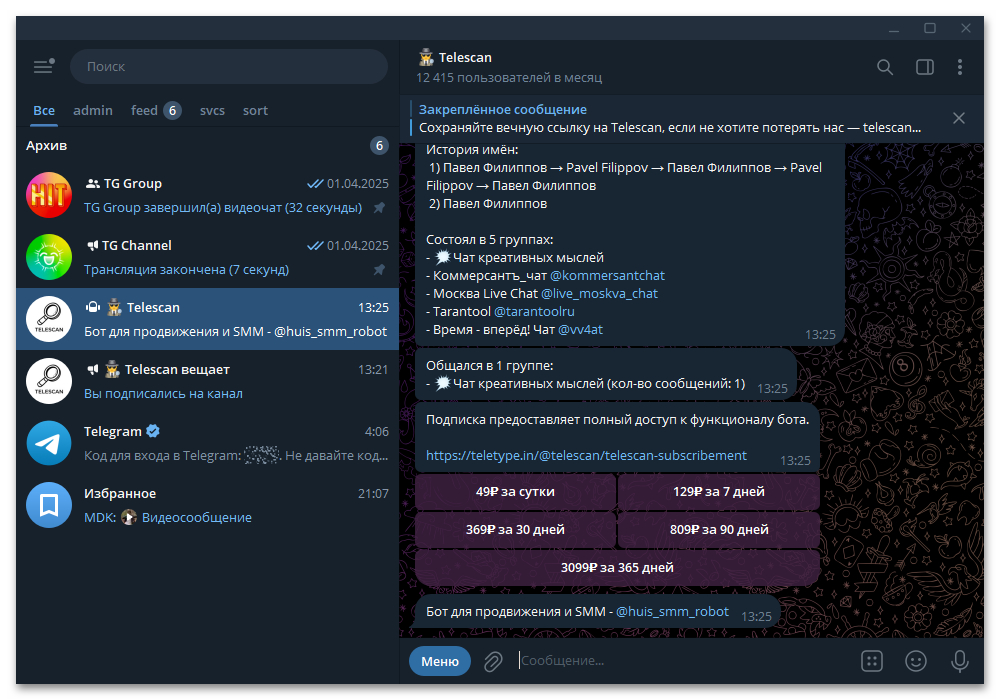Viewport: 1000px width, 700px height.
Task: Choose the 129₽ за 7 дней subscription
Action: (719, 492)
